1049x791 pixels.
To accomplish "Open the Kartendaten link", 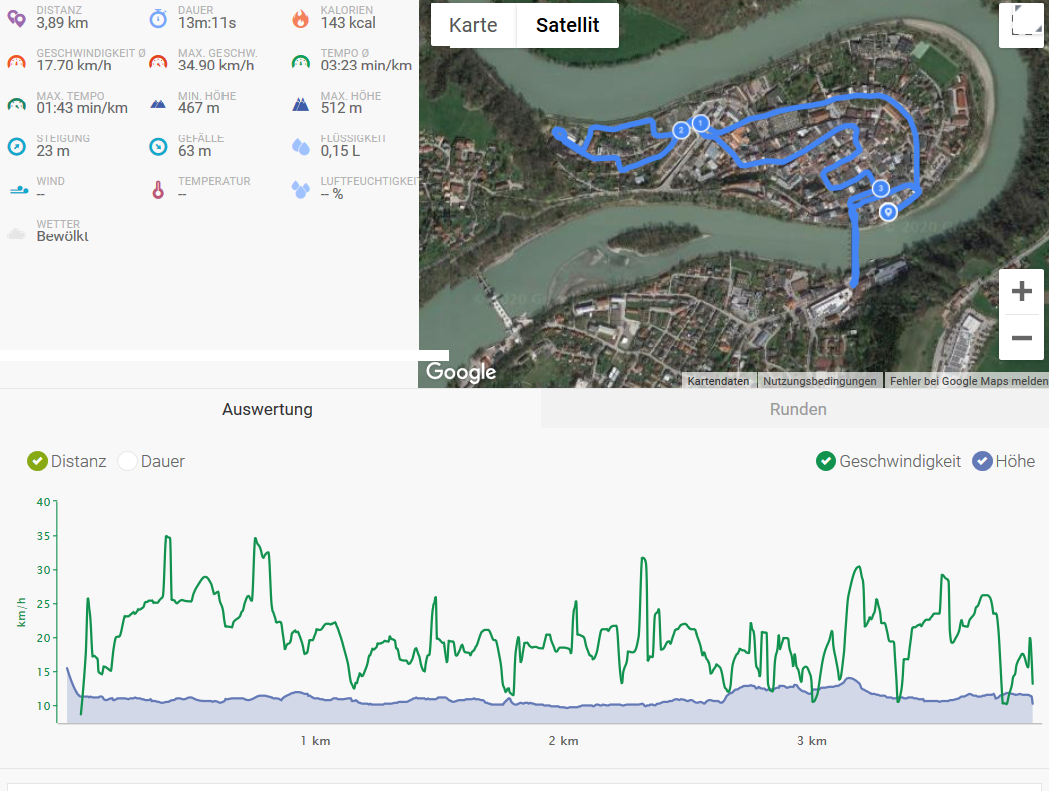I will (x=719, y=381).
